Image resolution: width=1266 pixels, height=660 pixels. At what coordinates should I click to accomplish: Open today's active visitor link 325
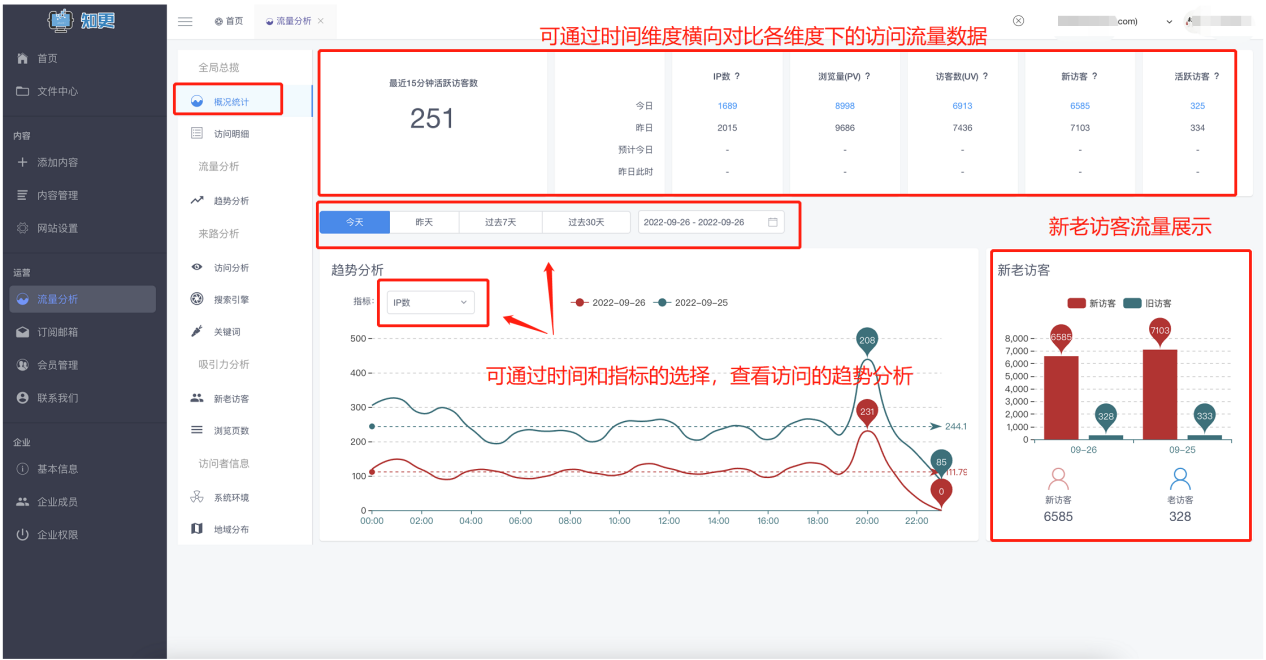click(1198, 106)
